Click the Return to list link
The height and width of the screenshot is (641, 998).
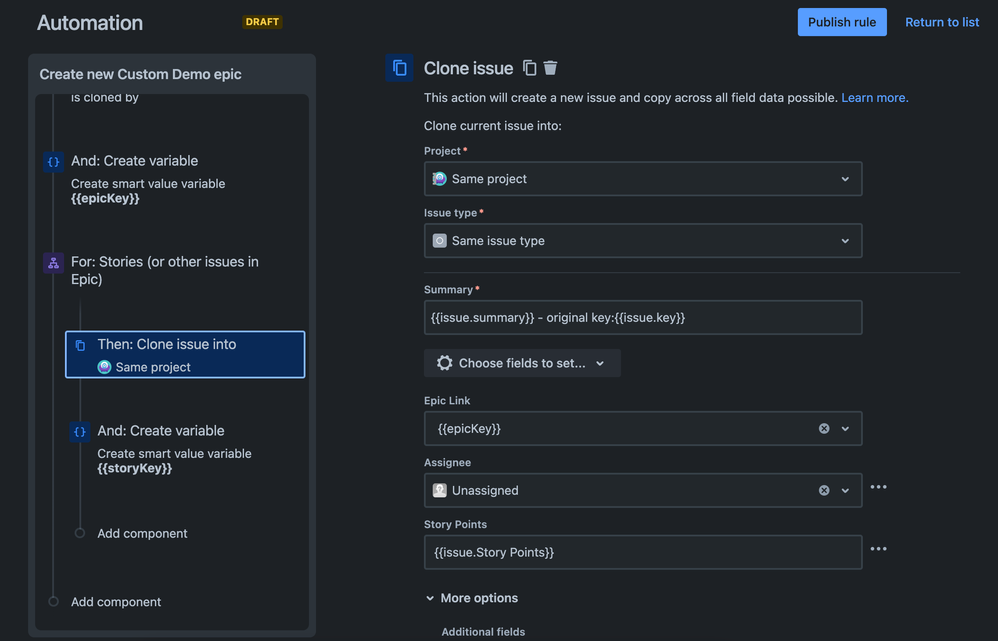[x=942, y=22]
